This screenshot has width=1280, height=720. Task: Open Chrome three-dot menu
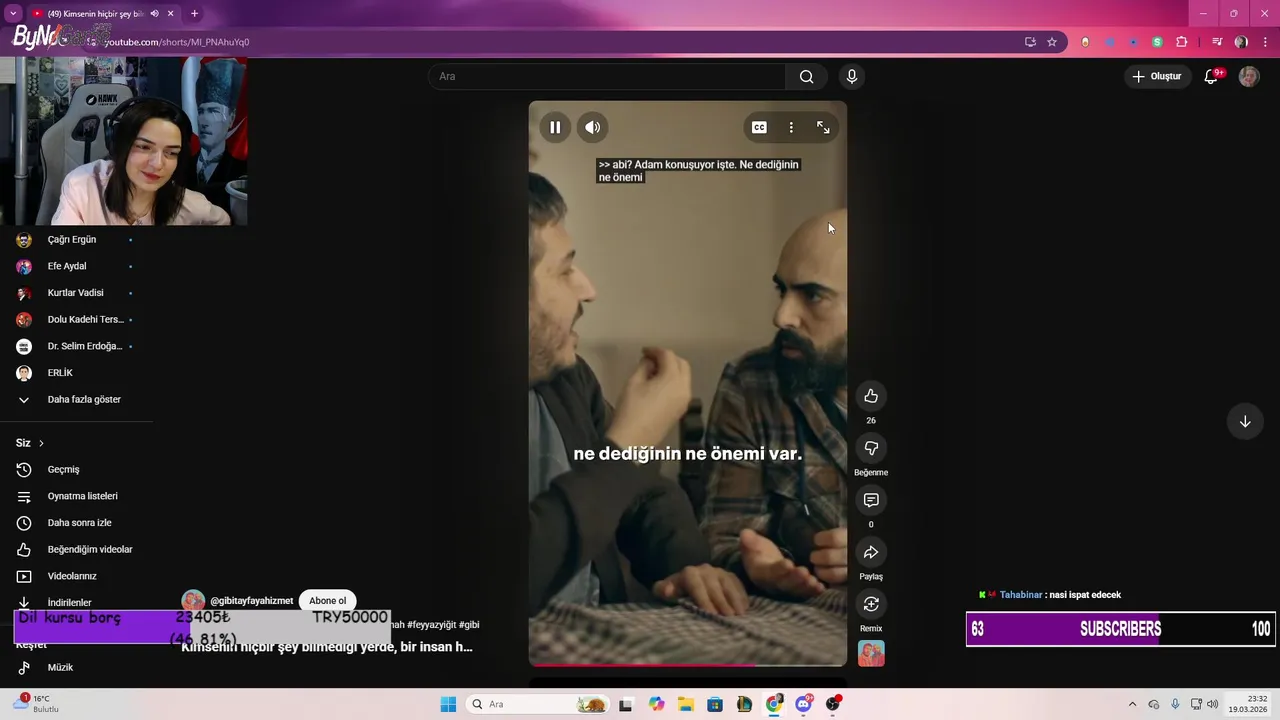coord(1264,42)
